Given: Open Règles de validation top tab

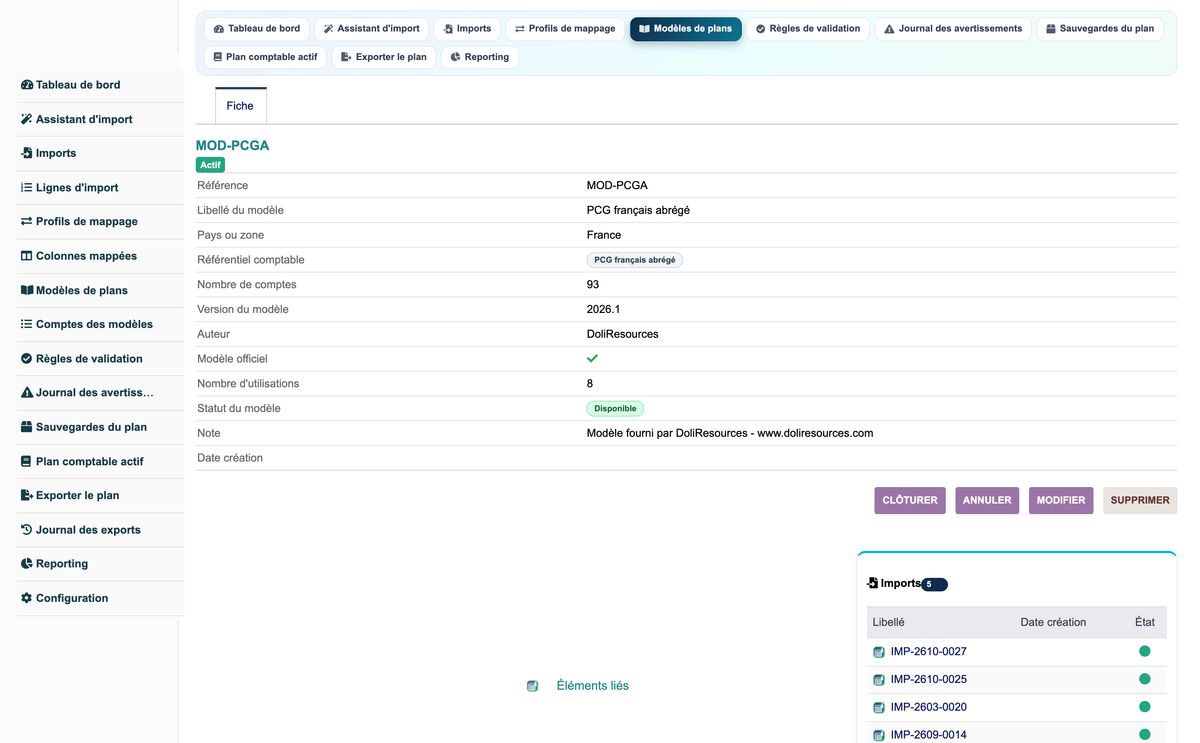Looking at the screenshot, I should (x=808, y=29).
